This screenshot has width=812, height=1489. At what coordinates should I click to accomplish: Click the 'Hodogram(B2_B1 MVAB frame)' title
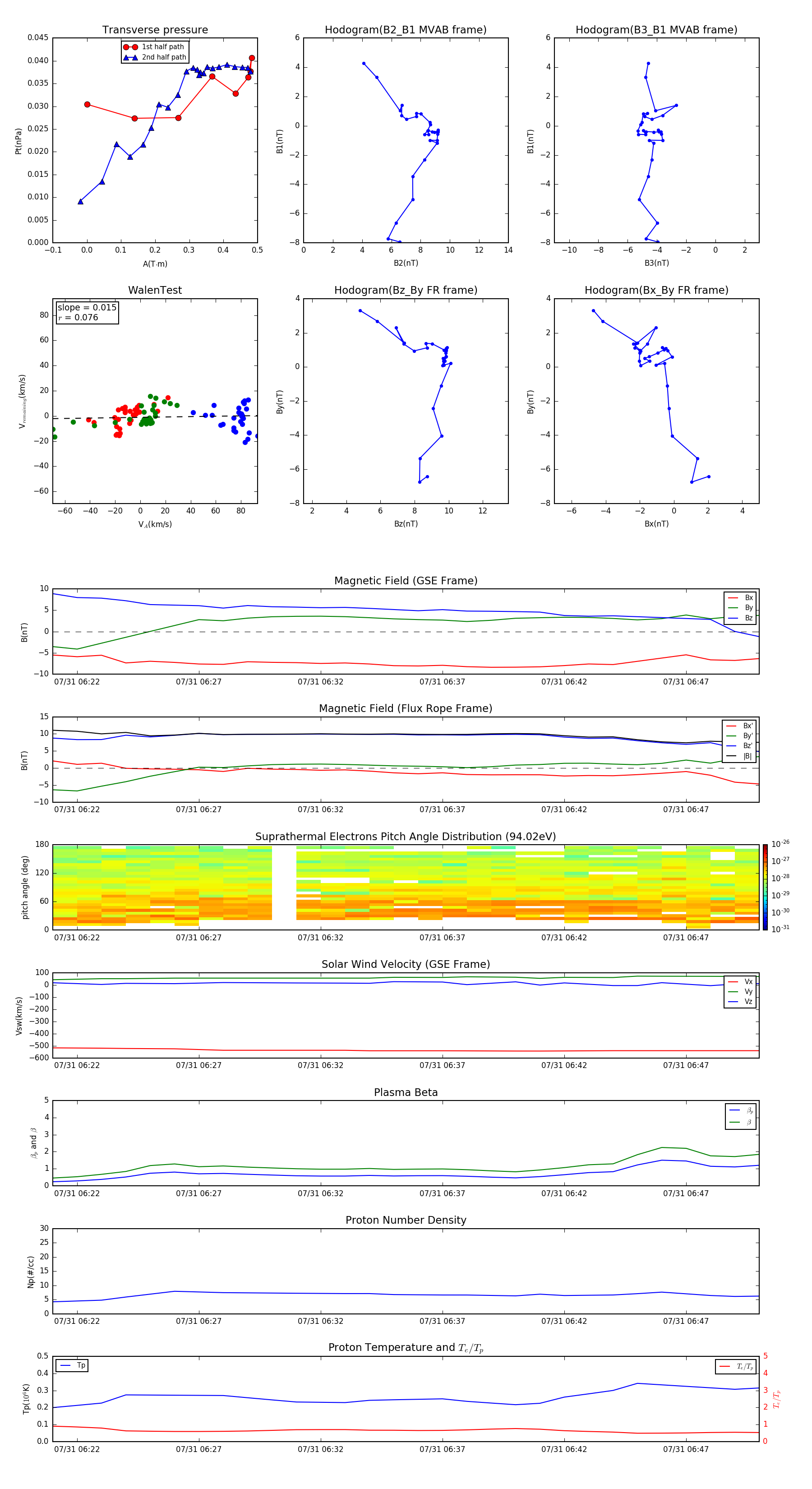(406, 30)
